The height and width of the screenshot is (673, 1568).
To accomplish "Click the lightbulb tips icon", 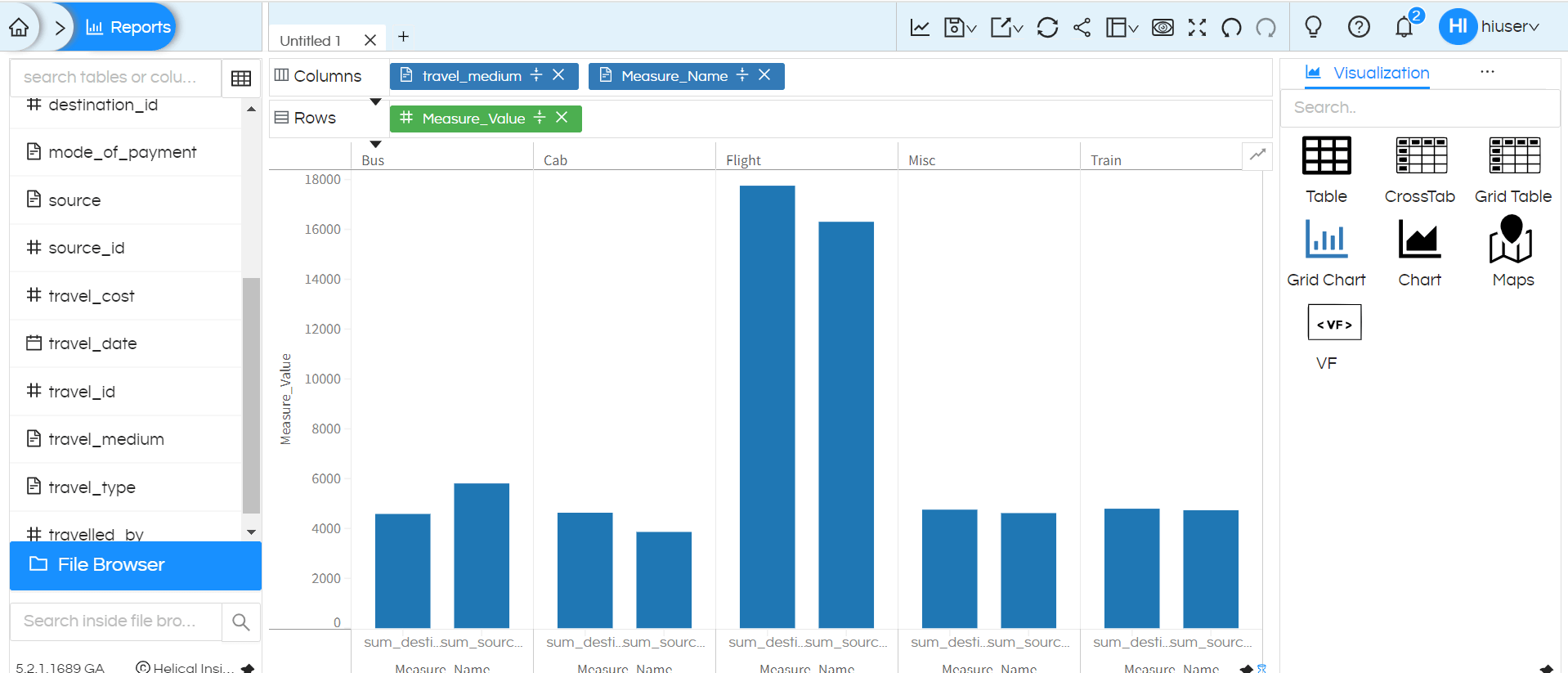I will point(1313,27).
